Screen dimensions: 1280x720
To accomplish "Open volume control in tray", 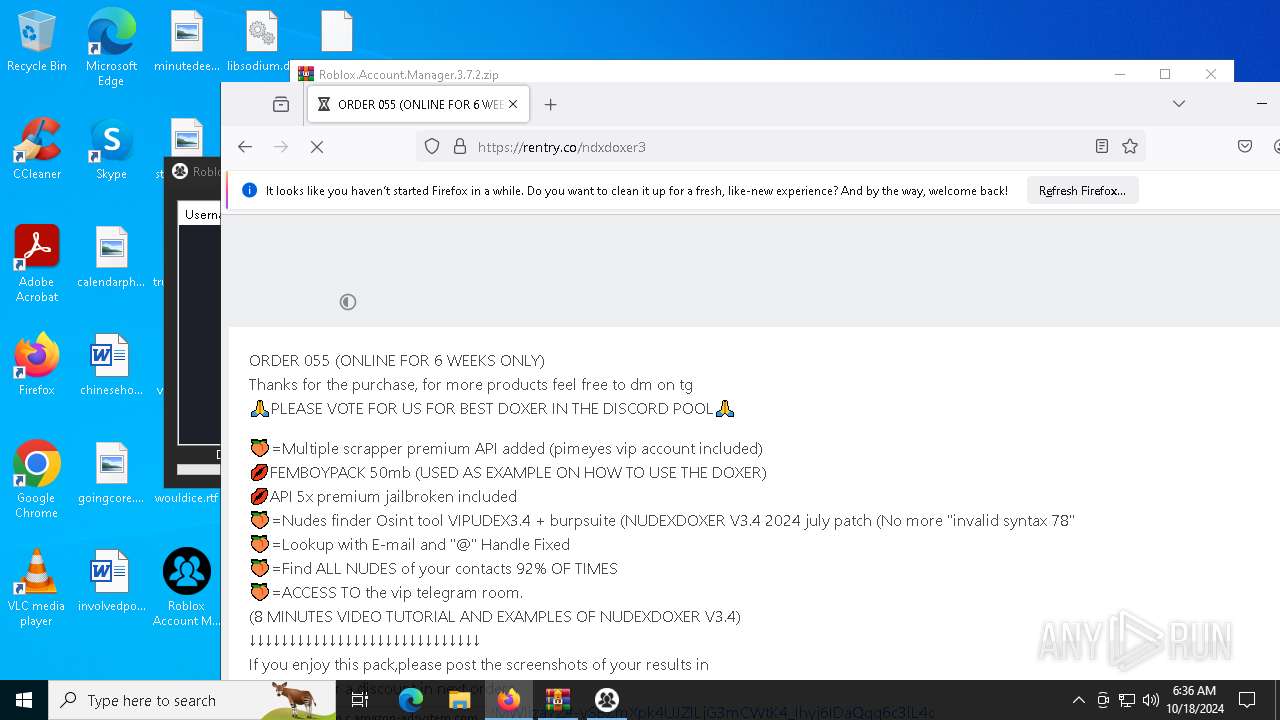I will coord(1151,700).
